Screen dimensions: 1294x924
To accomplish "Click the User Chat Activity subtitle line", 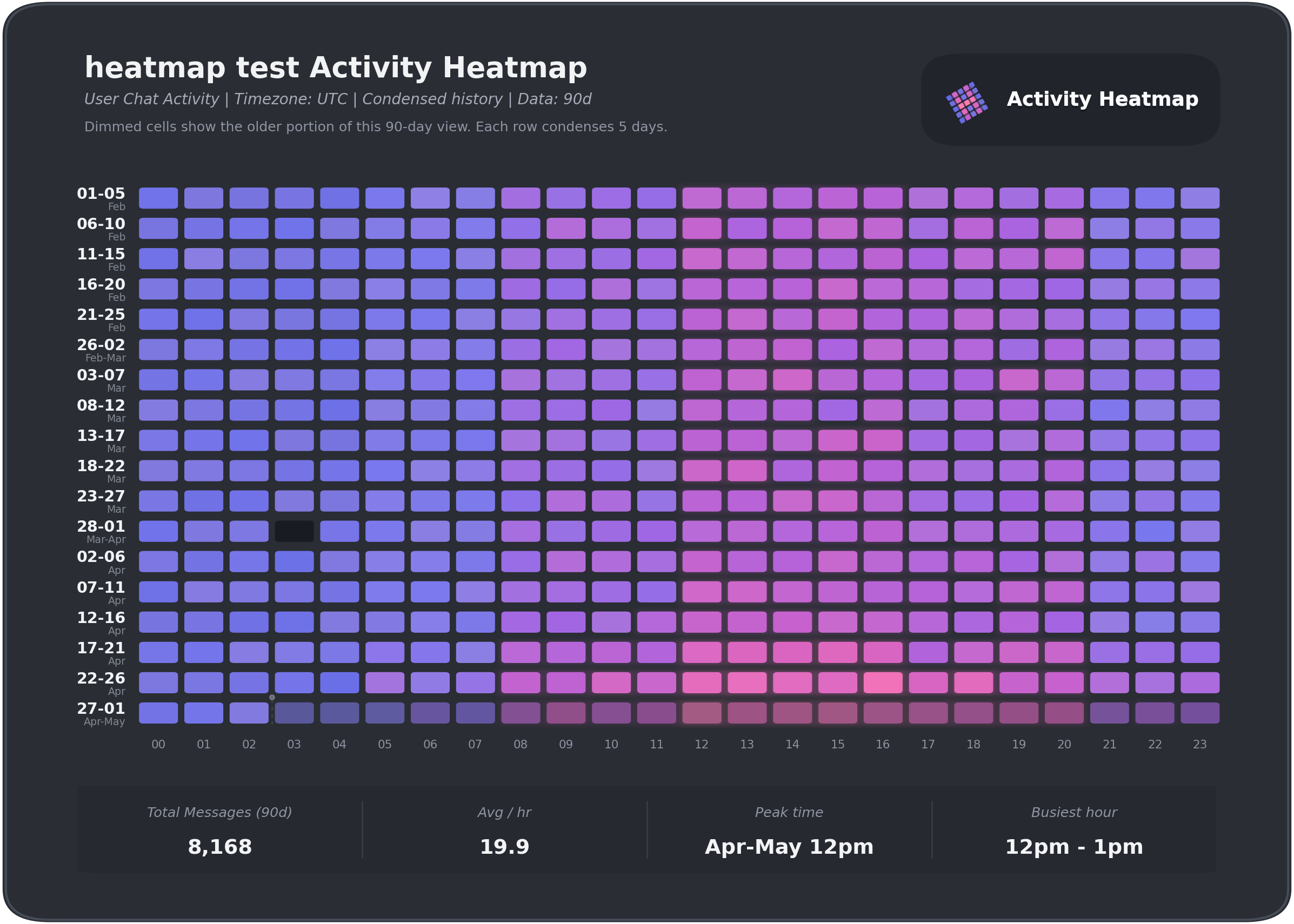I will [x=338, y=99].
